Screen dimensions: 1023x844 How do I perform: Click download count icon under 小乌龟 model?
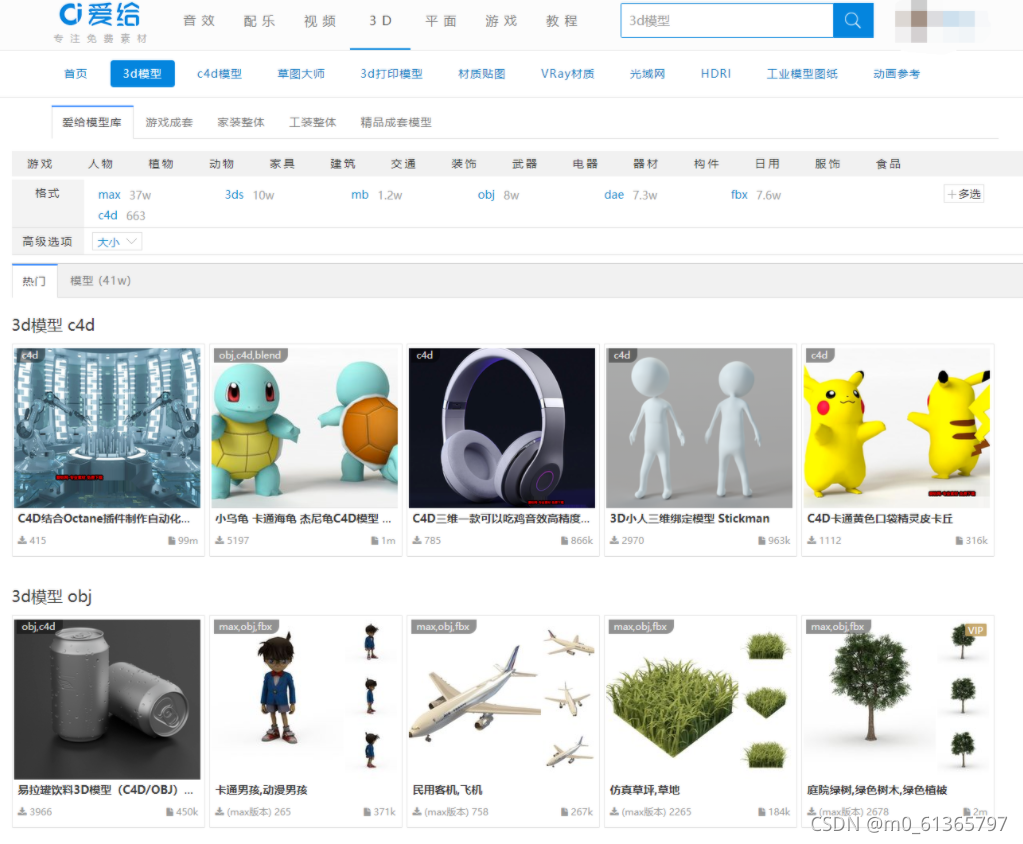(x=220, y=540)
